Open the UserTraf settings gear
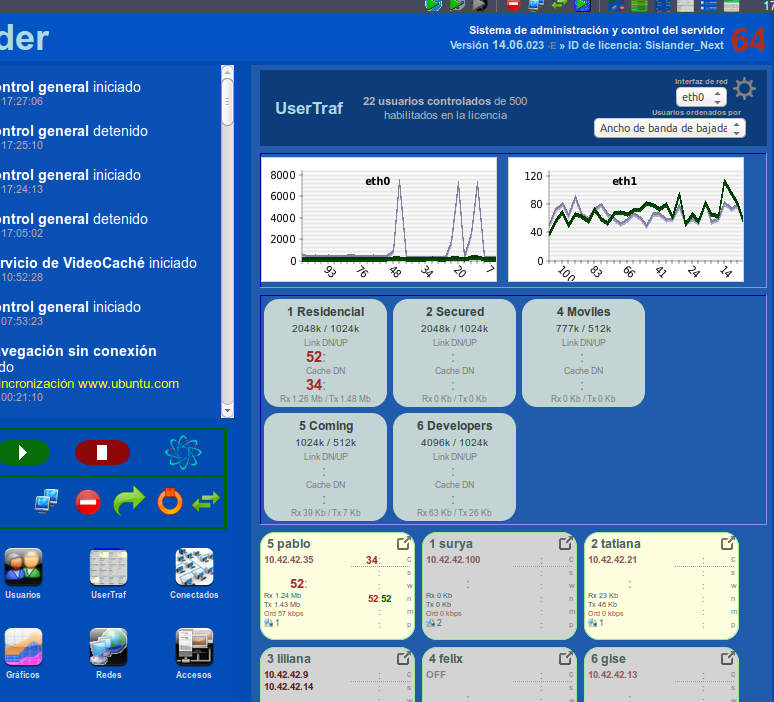 click(744, 89)
